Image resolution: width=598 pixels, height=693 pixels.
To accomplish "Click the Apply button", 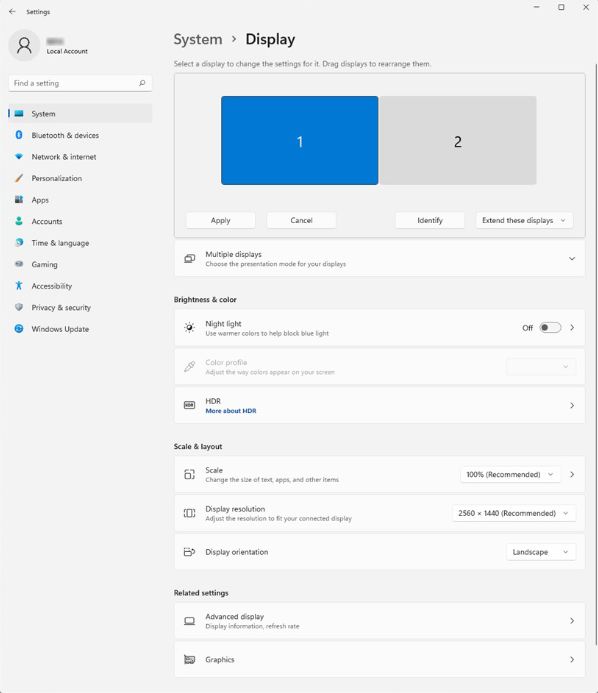I will point(221,220).
